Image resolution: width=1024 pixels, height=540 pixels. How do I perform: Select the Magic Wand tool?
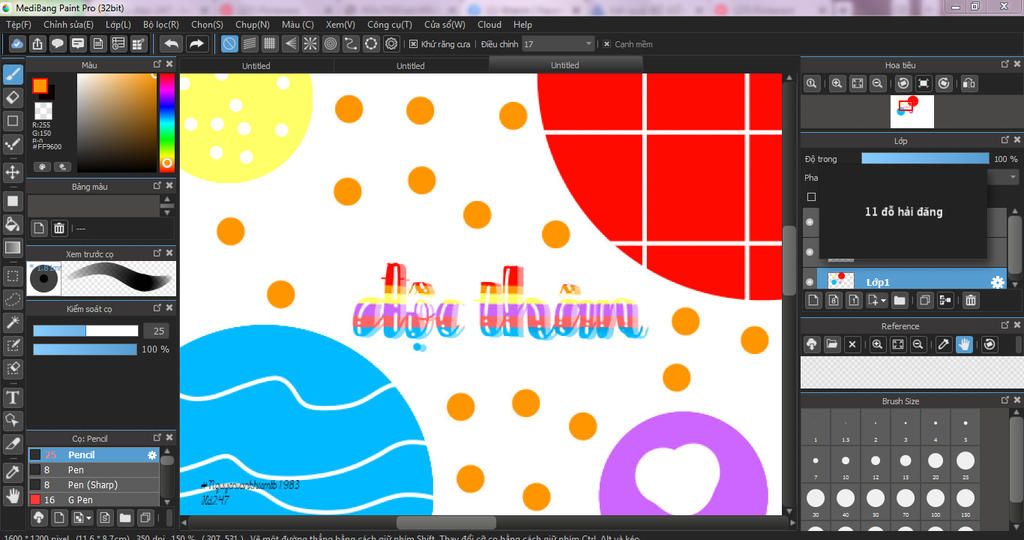[x=12, y=322]
